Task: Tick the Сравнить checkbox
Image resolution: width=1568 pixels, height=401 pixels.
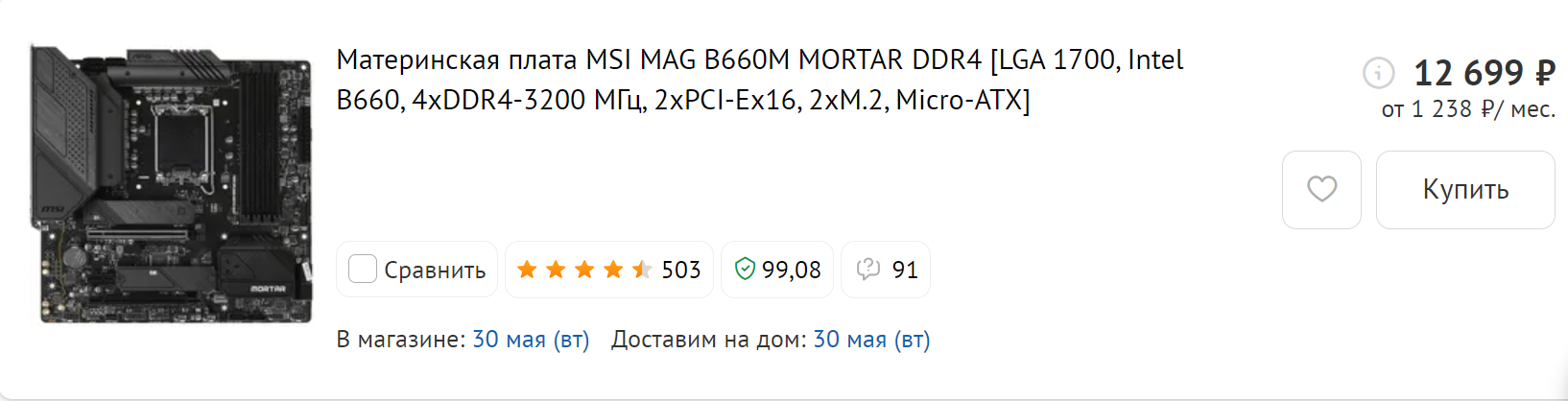Action: (362, 270)
